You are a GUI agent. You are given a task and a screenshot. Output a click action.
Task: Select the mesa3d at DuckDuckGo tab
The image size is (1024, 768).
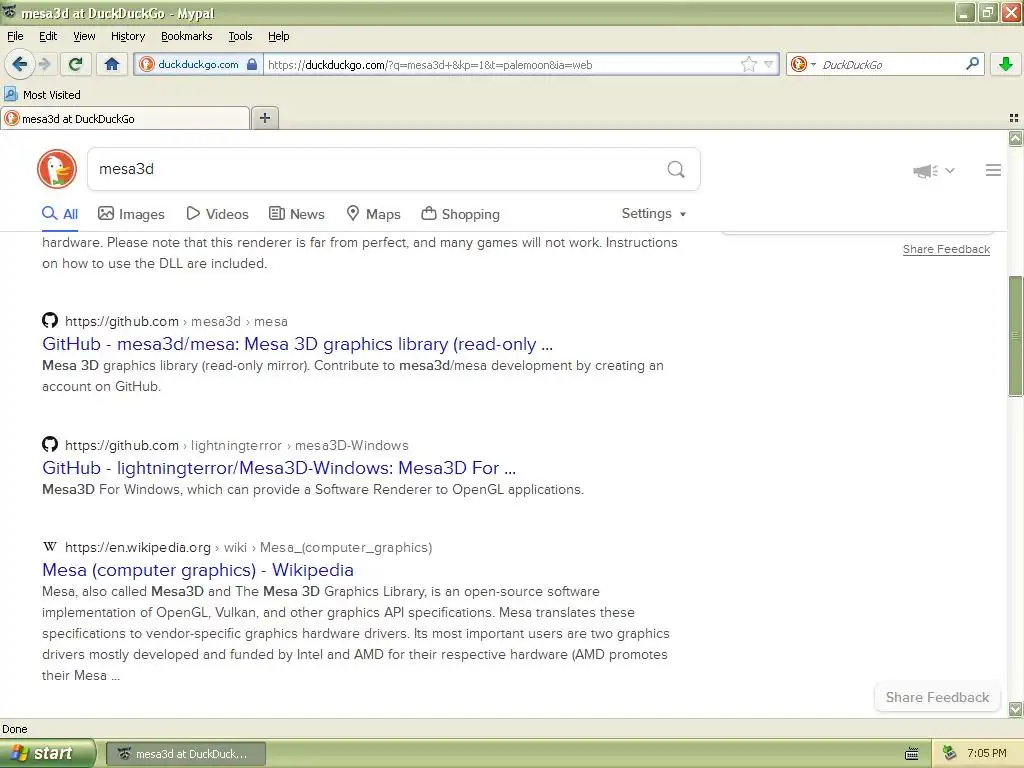[125, 118]
